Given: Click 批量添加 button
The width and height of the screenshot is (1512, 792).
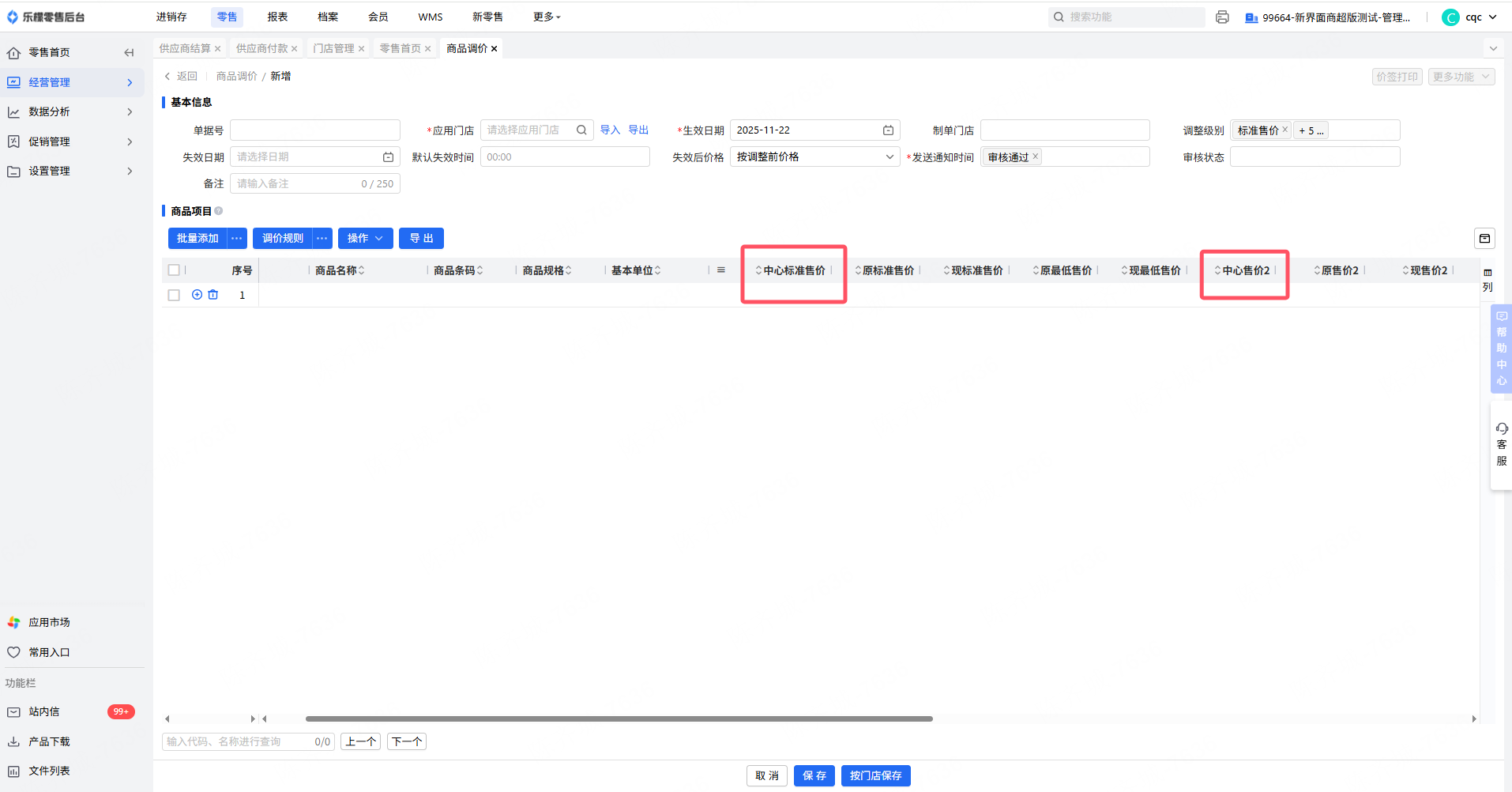Looking at the screenshot, I should tap(197, 239).
